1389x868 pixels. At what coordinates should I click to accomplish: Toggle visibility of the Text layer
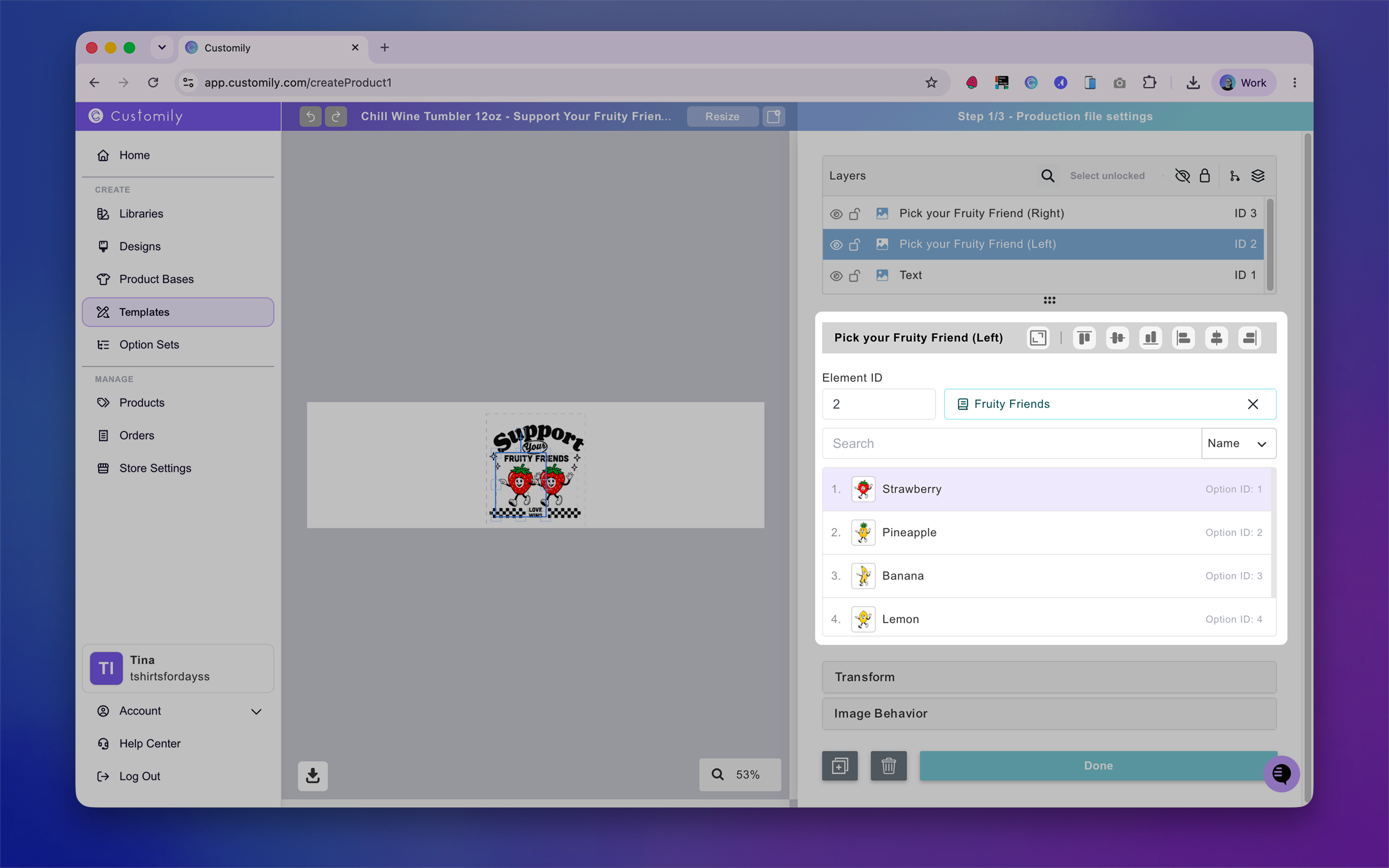tap(836, 276)
